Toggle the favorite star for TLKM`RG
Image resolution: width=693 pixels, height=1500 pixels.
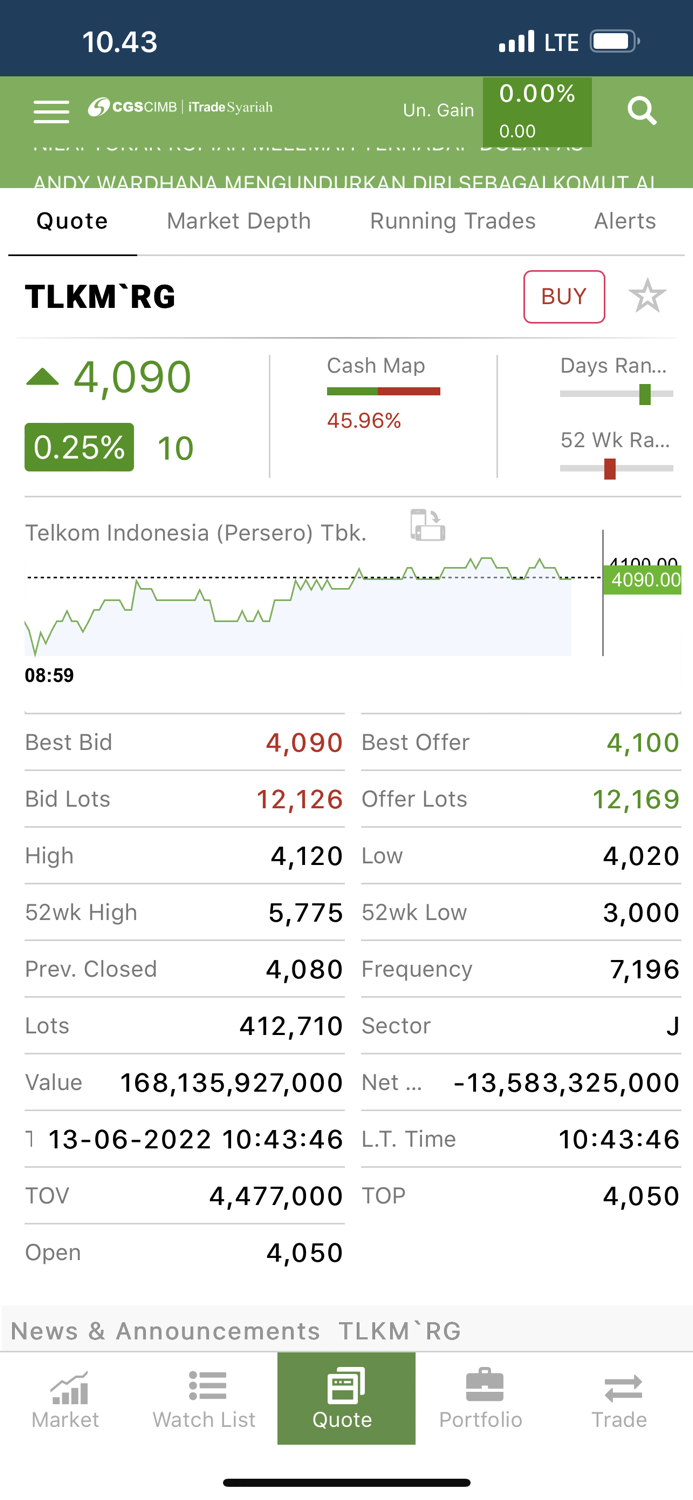point(647,296)
